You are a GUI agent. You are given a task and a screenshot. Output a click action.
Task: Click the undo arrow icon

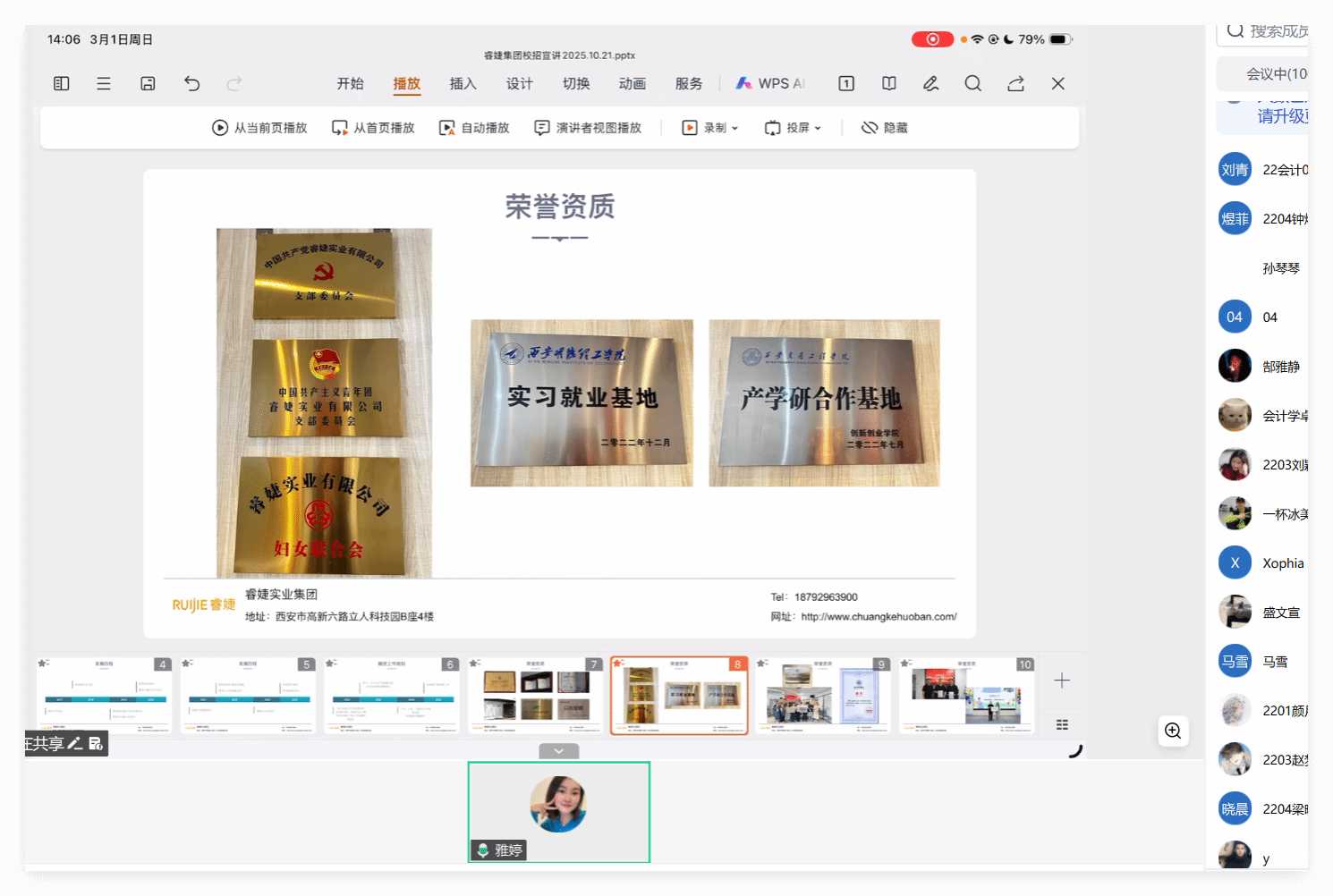pos(191,83)
